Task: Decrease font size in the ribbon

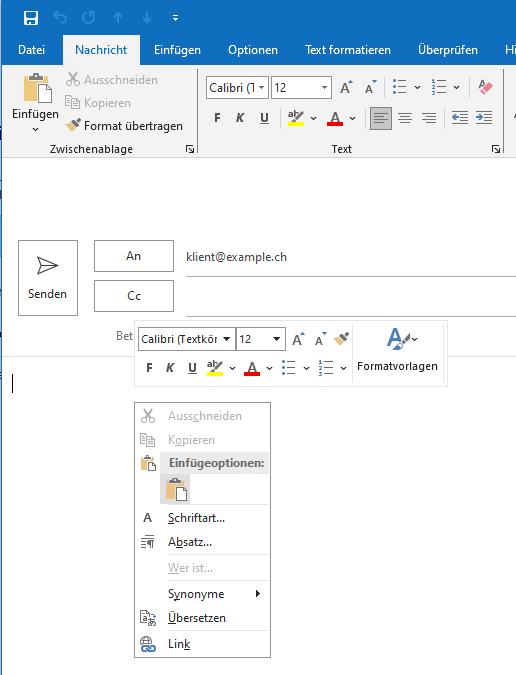Action: click(370, 87)
